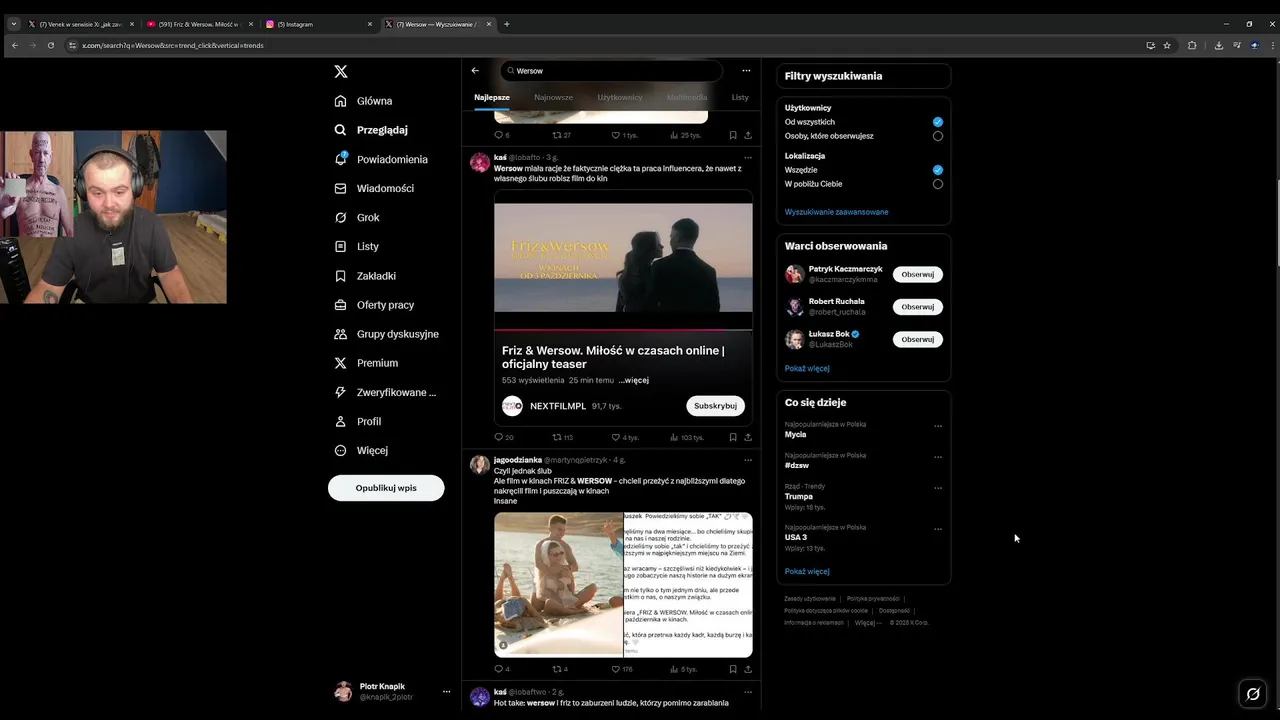
Task: Open Profil in sidebar
Action: 358,421
